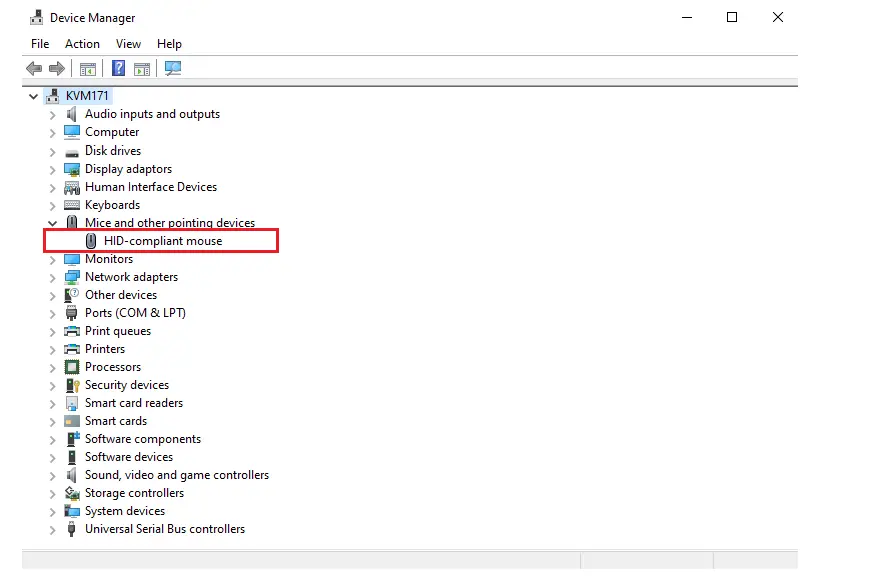
Task: Select the Sound, video and game controllers entry
Action: [x=176, y=475]
